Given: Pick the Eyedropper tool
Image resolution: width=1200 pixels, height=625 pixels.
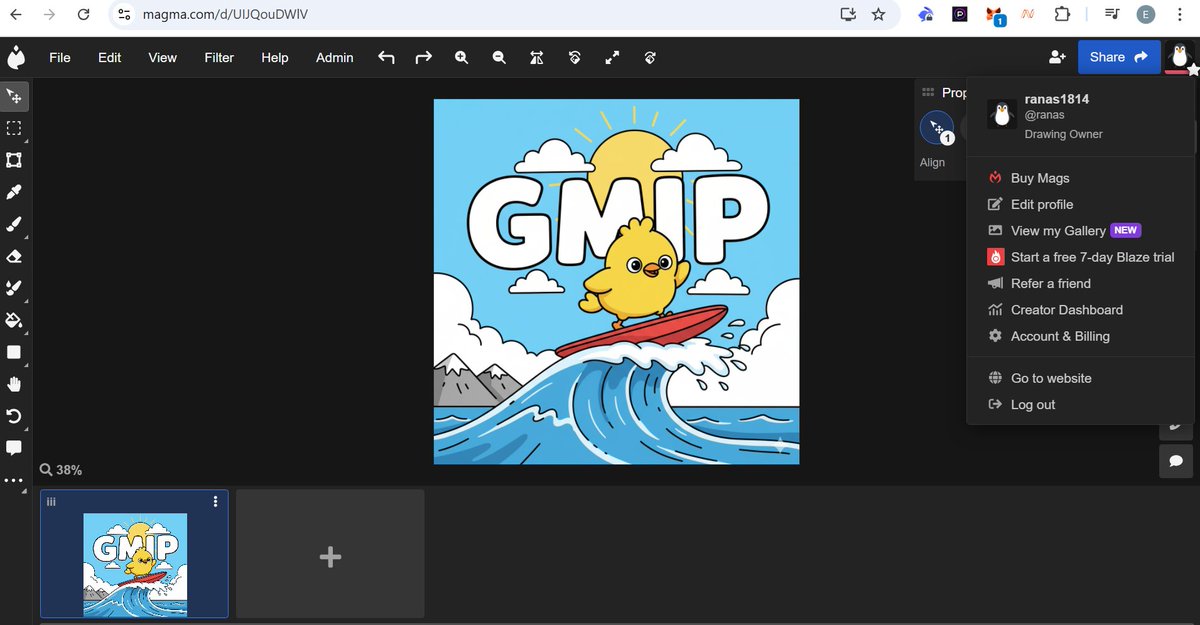Looking at the screenshot, I should 14,192.
